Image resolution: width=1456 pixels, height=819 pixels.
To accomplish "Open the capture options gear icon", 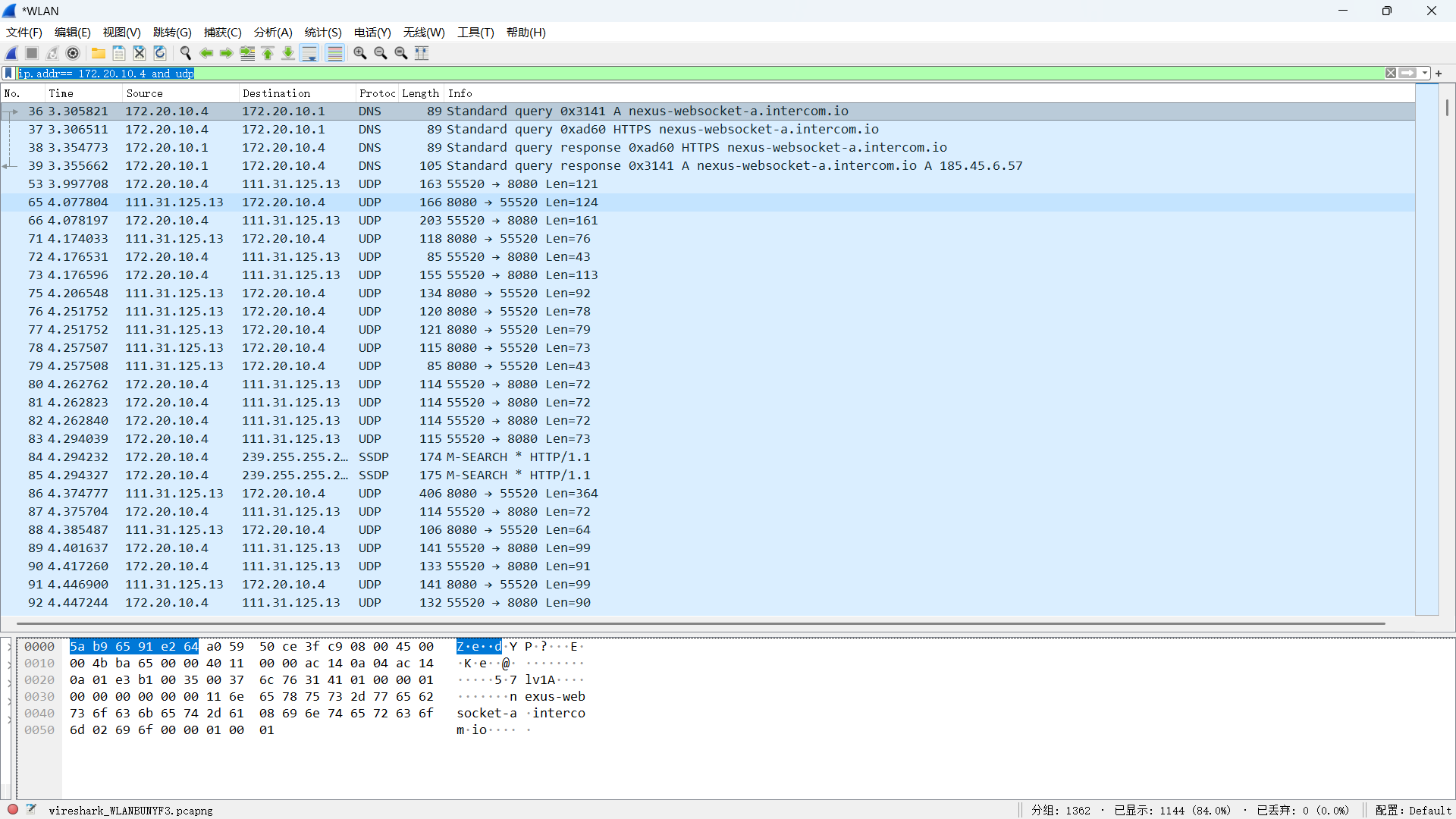I will tap(73, 53).
